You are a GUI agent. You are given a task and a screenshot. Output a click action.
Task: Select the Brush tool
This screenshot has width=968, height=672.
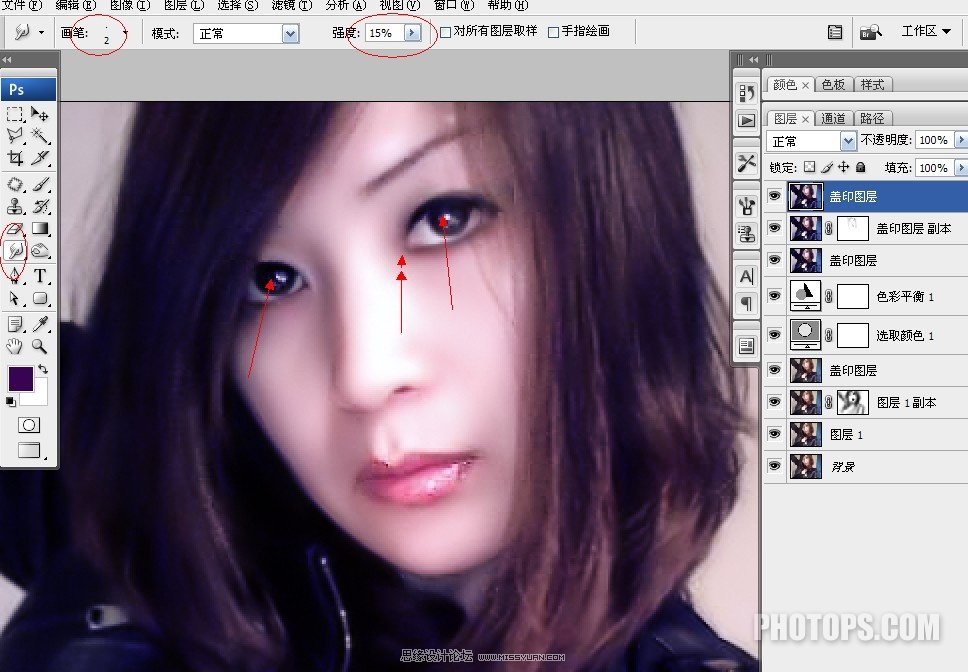[40, 185]
